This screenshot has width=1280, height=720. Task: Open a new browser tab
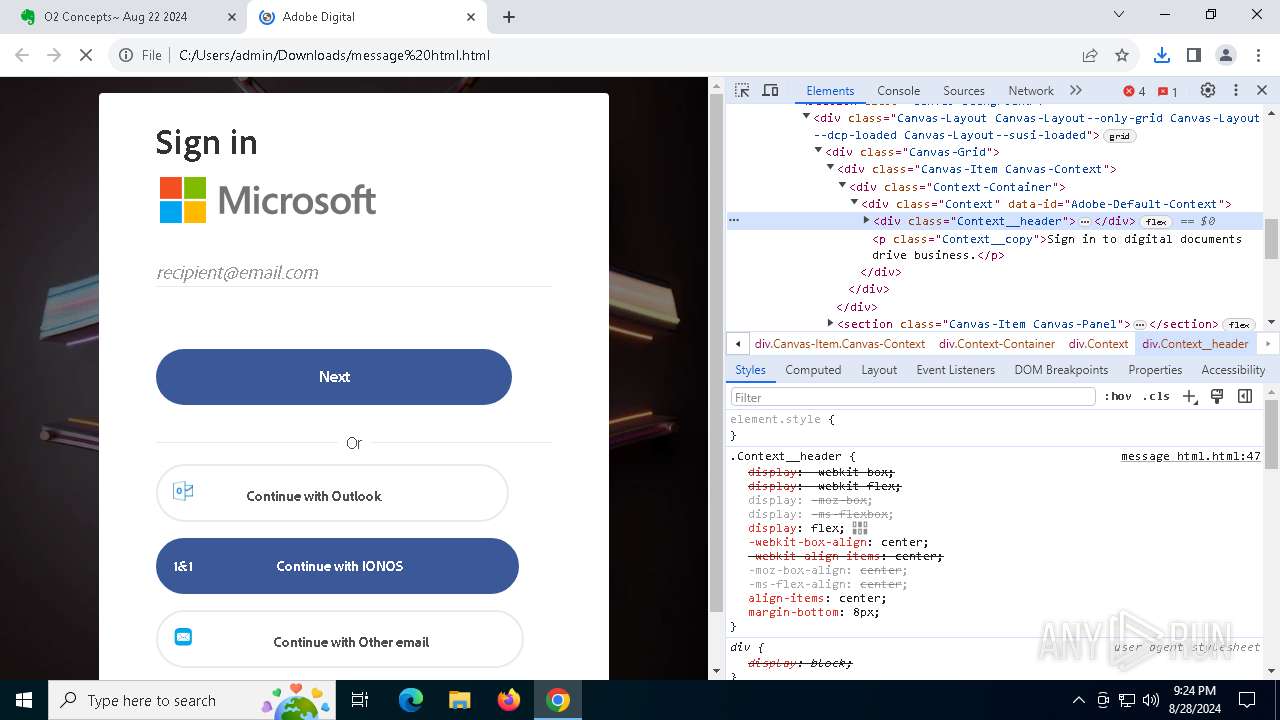click(x=509, y=17)
